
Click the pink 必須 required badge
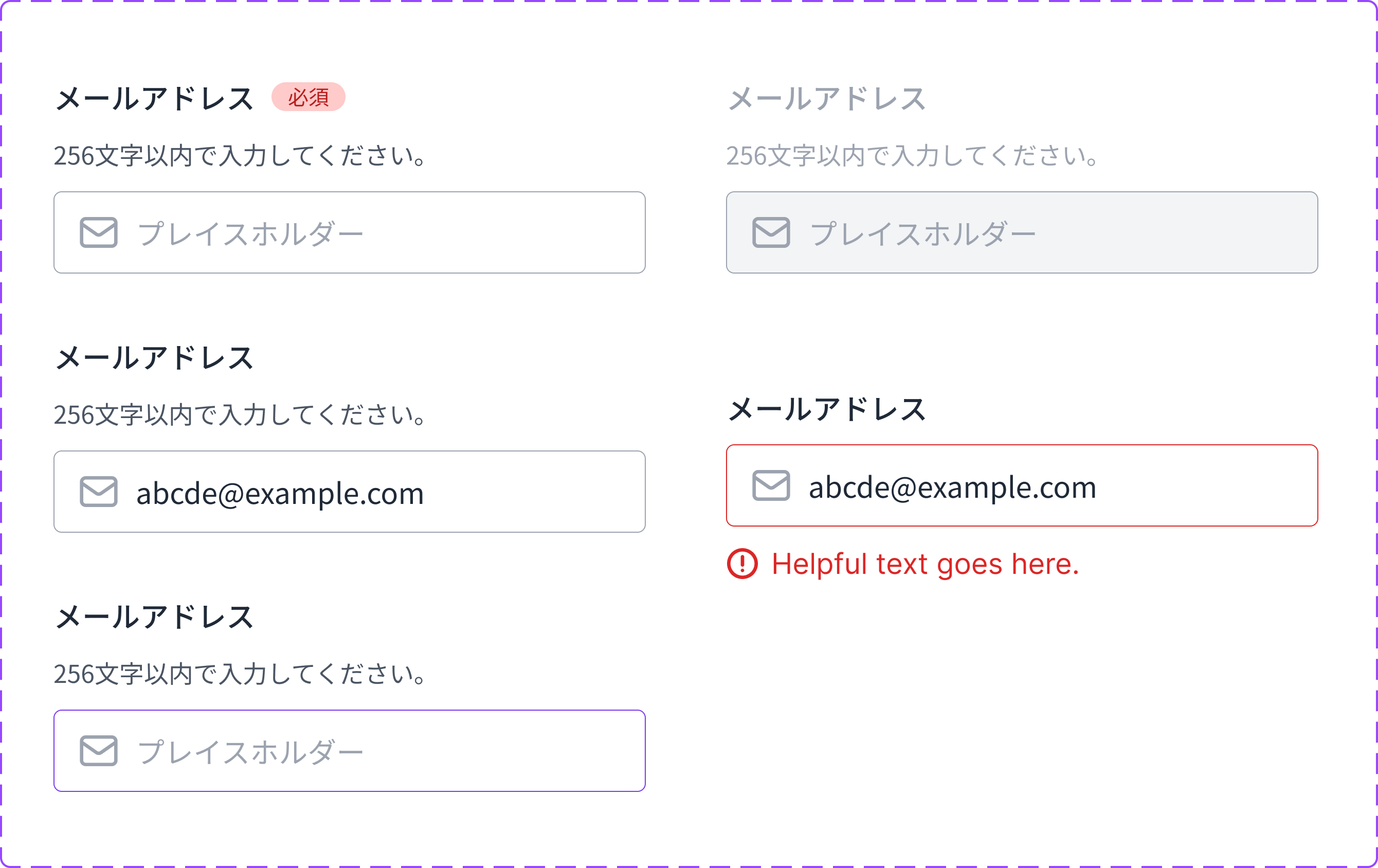click(308, 97)
